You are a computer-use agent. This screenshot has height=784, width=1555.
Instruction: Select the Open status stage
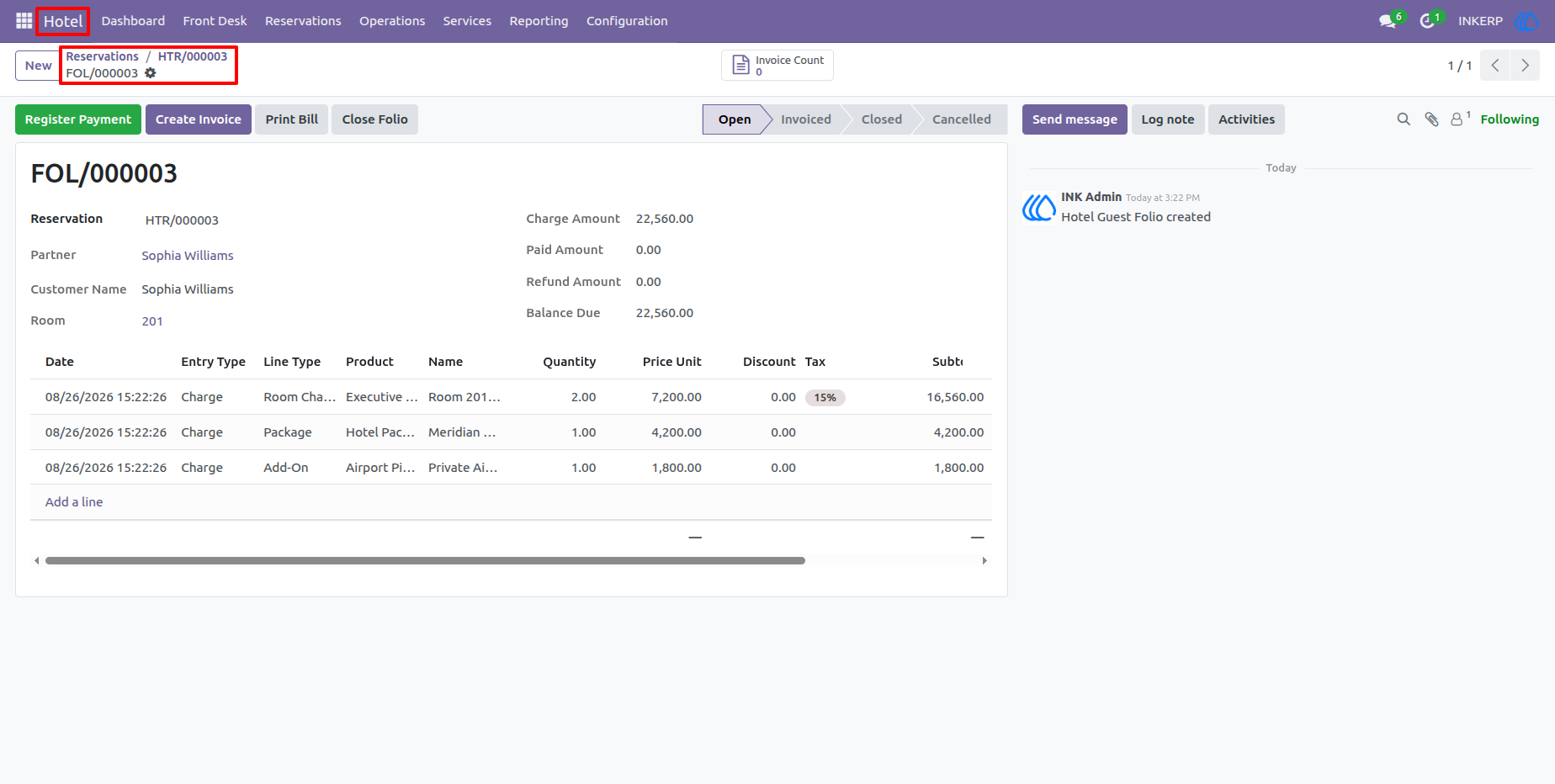pyautogui.click(x=734, y=119)
